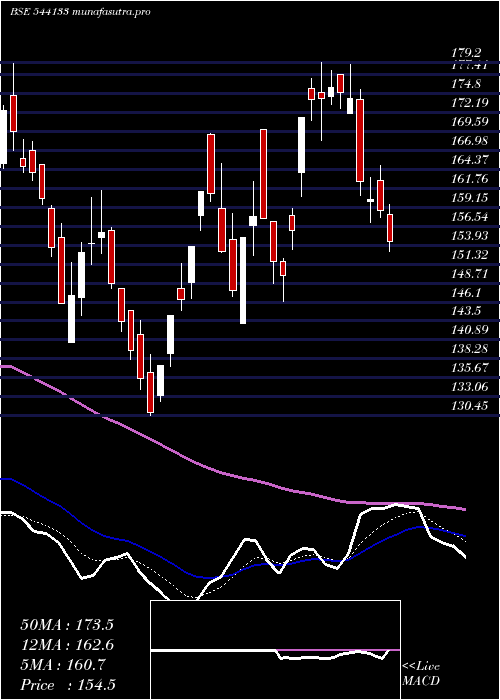
Task: Select the 12MA : 162.6 readout
Action: pos(67,645)
